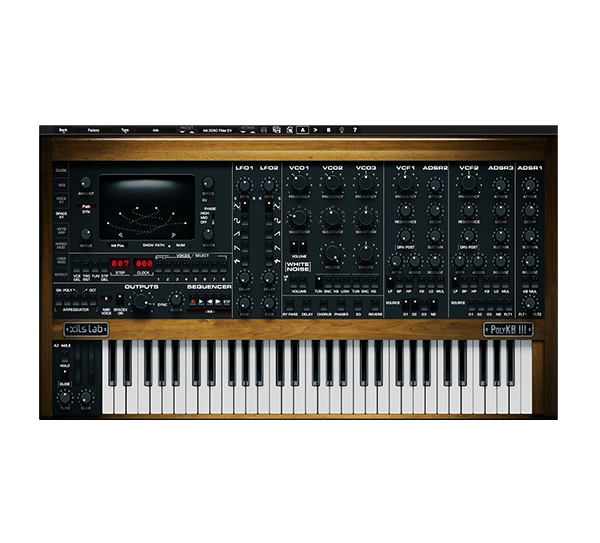Viewport: 600px width, 543px height.
Task: Open the EFFECT panel tab
Action: click(61, 275)
